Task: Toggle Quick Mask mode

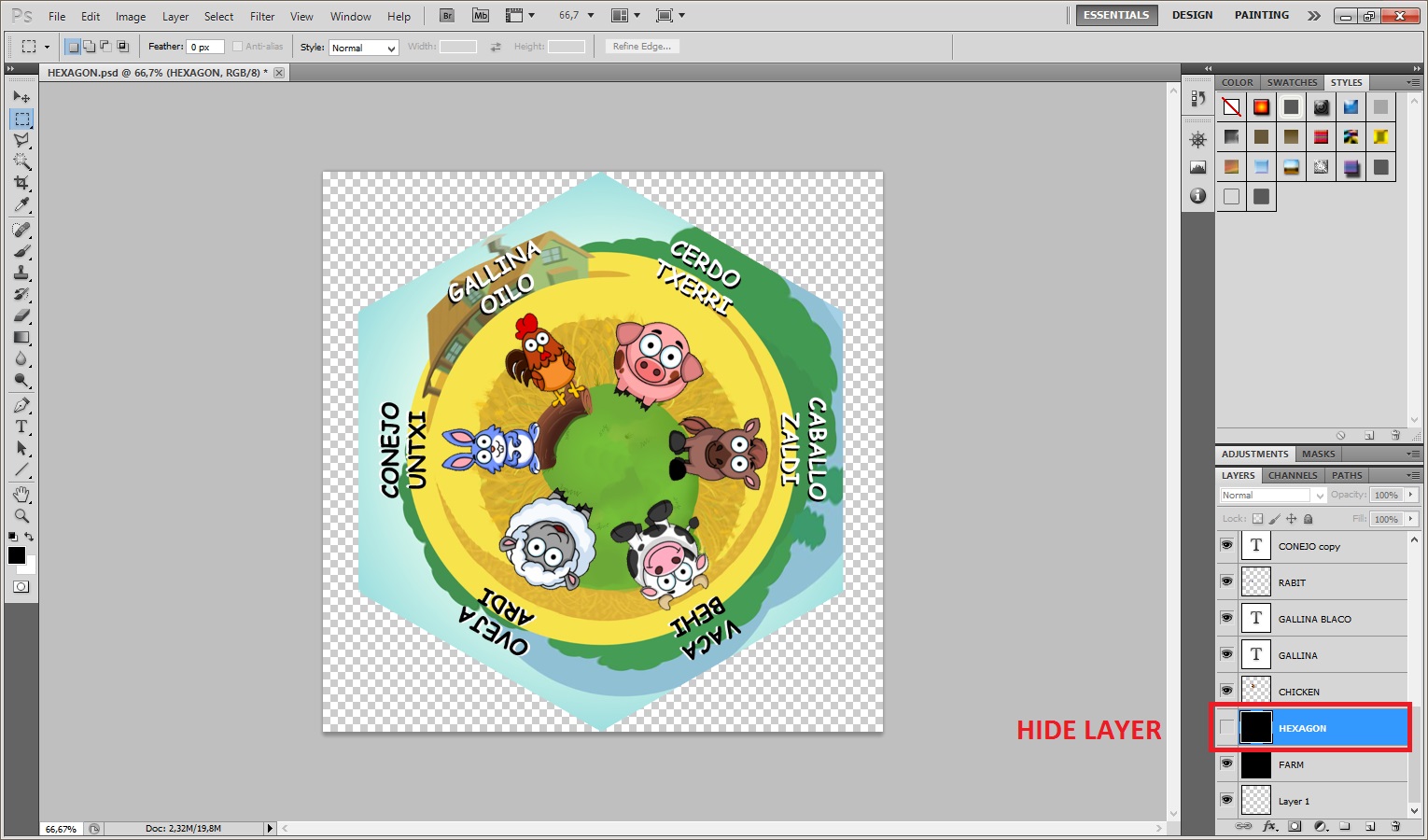Action: [x=21, y=587]
